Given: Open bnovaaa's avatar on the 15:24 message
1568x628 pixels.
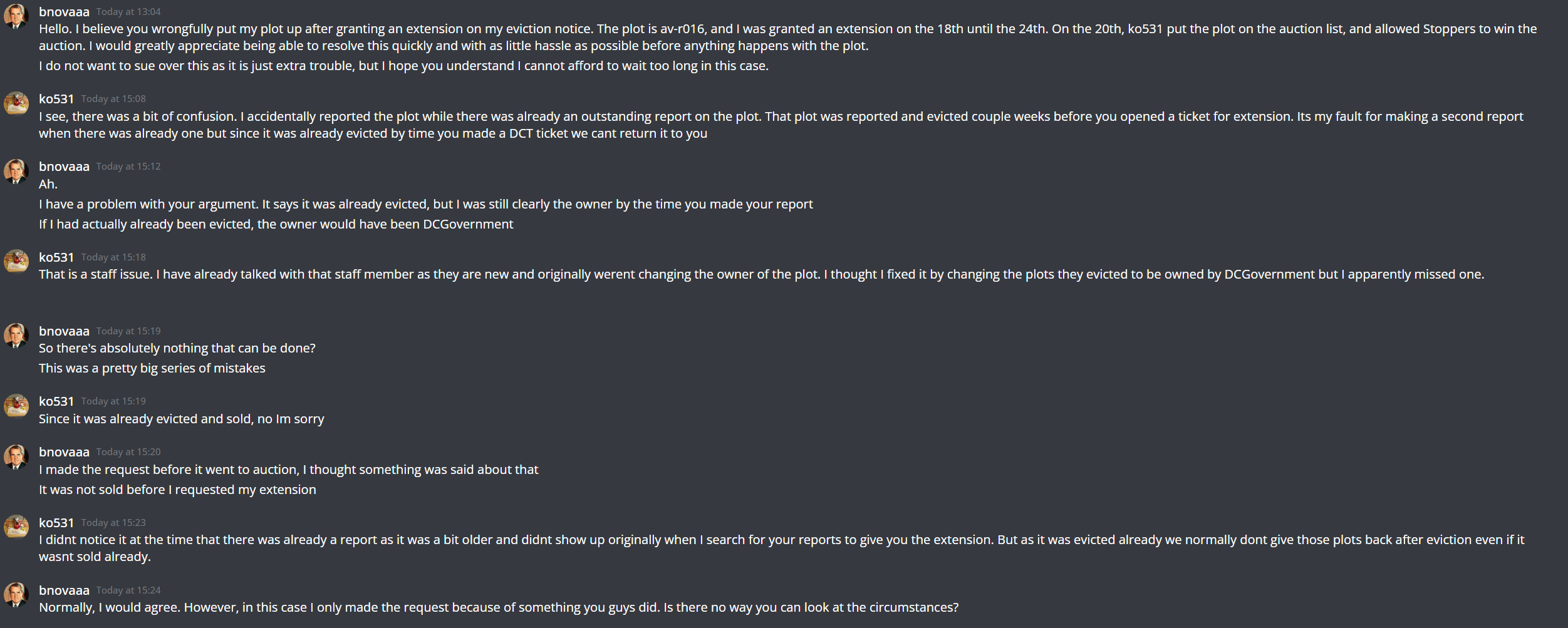Looking at the screenshot, I should click(16, 595).
